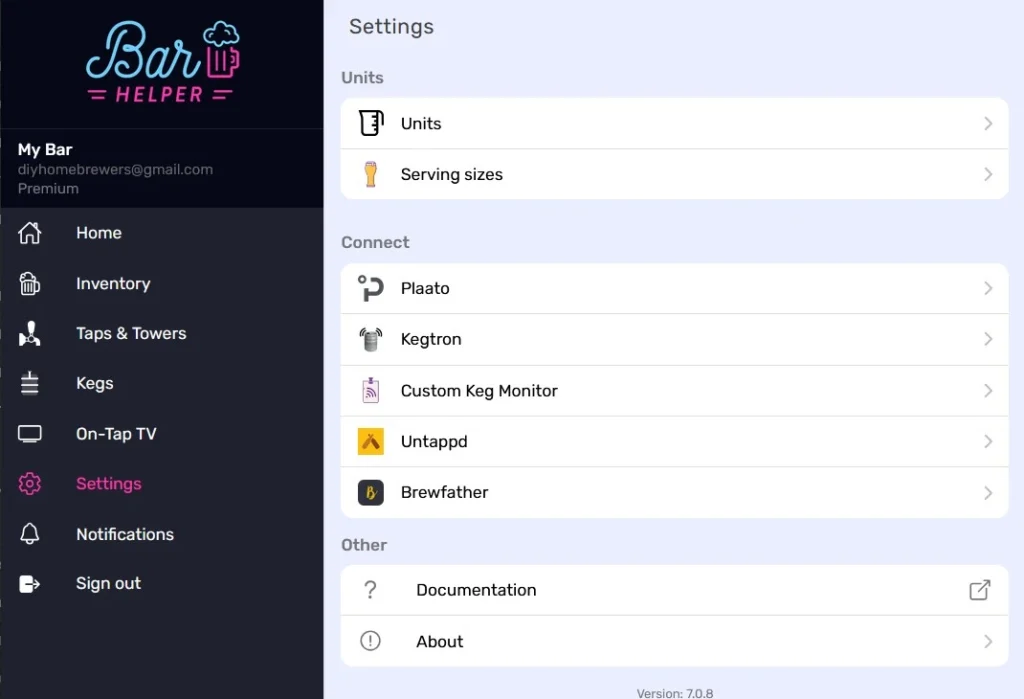Click the Custom Keg Monitor icon
This screenshot has width=1024, height=699.
tap(370, 391)
